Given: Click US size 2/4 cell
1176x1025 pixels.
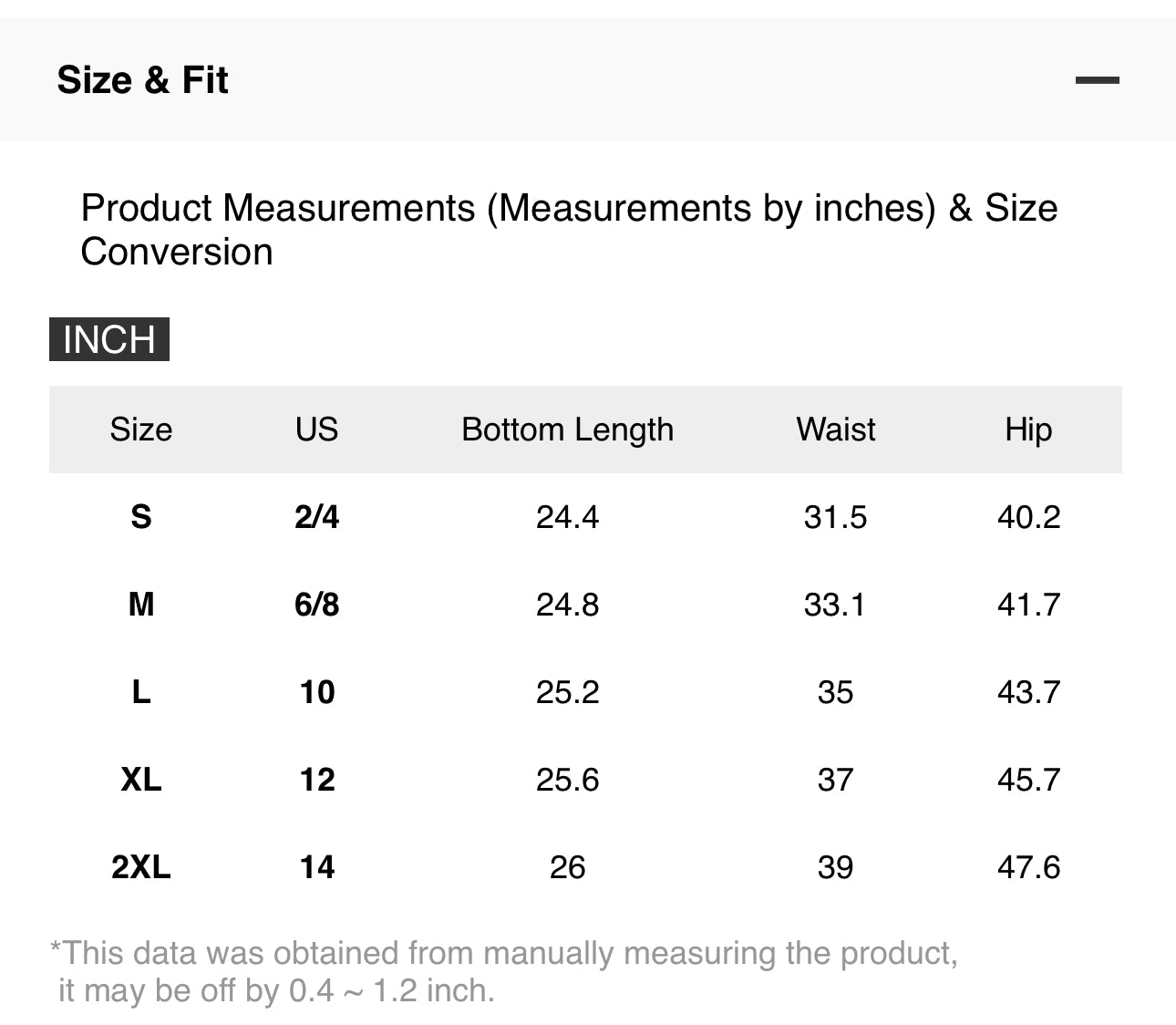Looking at the screenshot, I should tap(316, 517).
